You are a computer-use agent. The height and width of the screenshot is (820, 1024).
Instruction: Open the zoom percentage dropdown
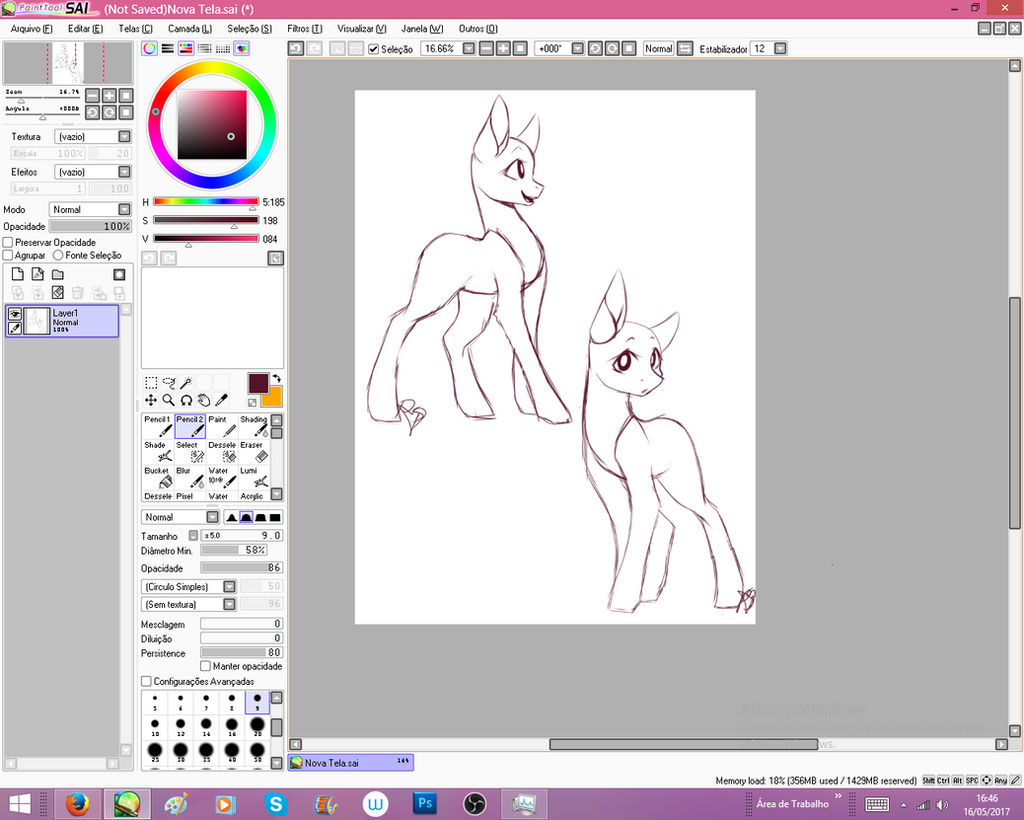coord(469,48)
